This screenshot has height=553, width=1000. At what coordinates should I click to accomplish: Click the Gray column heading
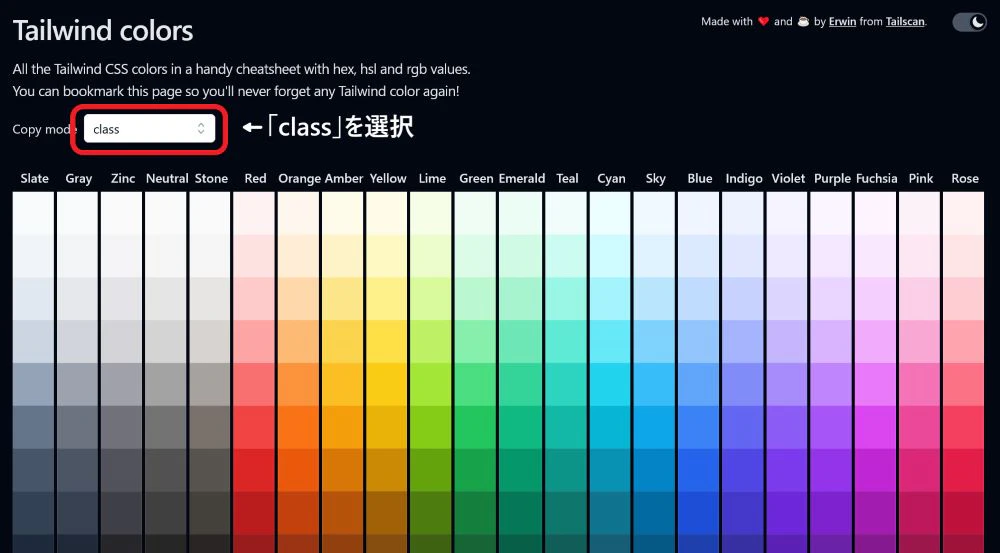click(x=78, y=179)
